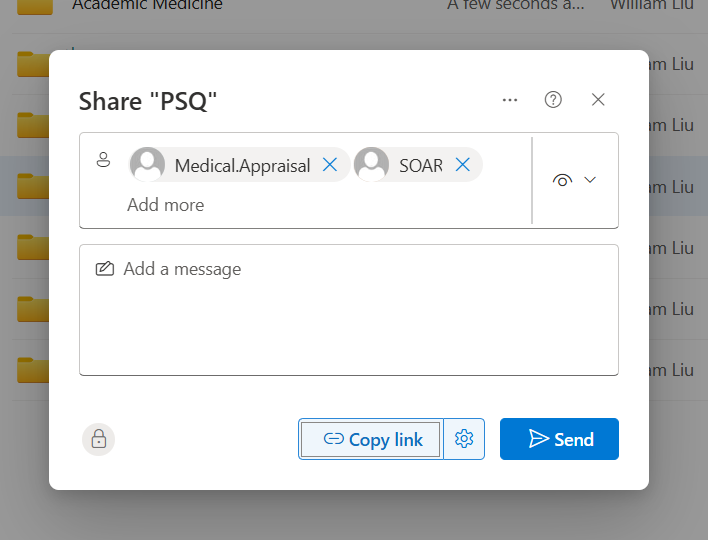708x540 pixels.
Task: Click the Academic Medicine folder icon
Action: [x=33, y=6]
